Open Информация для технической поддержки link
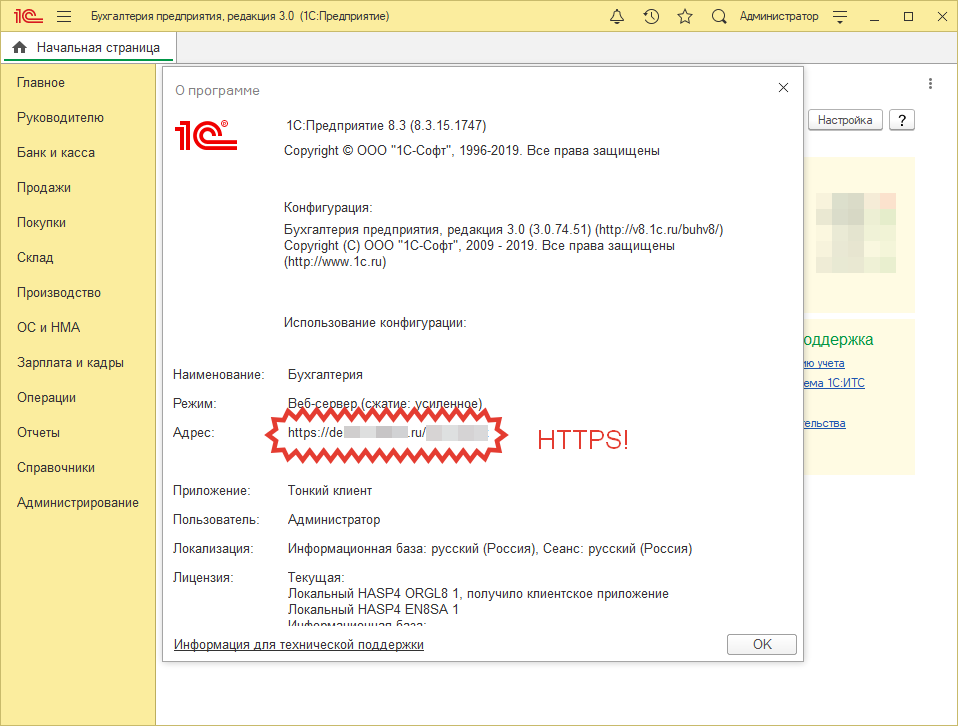This screenshot has height=726, width=958. pos(299,645)
